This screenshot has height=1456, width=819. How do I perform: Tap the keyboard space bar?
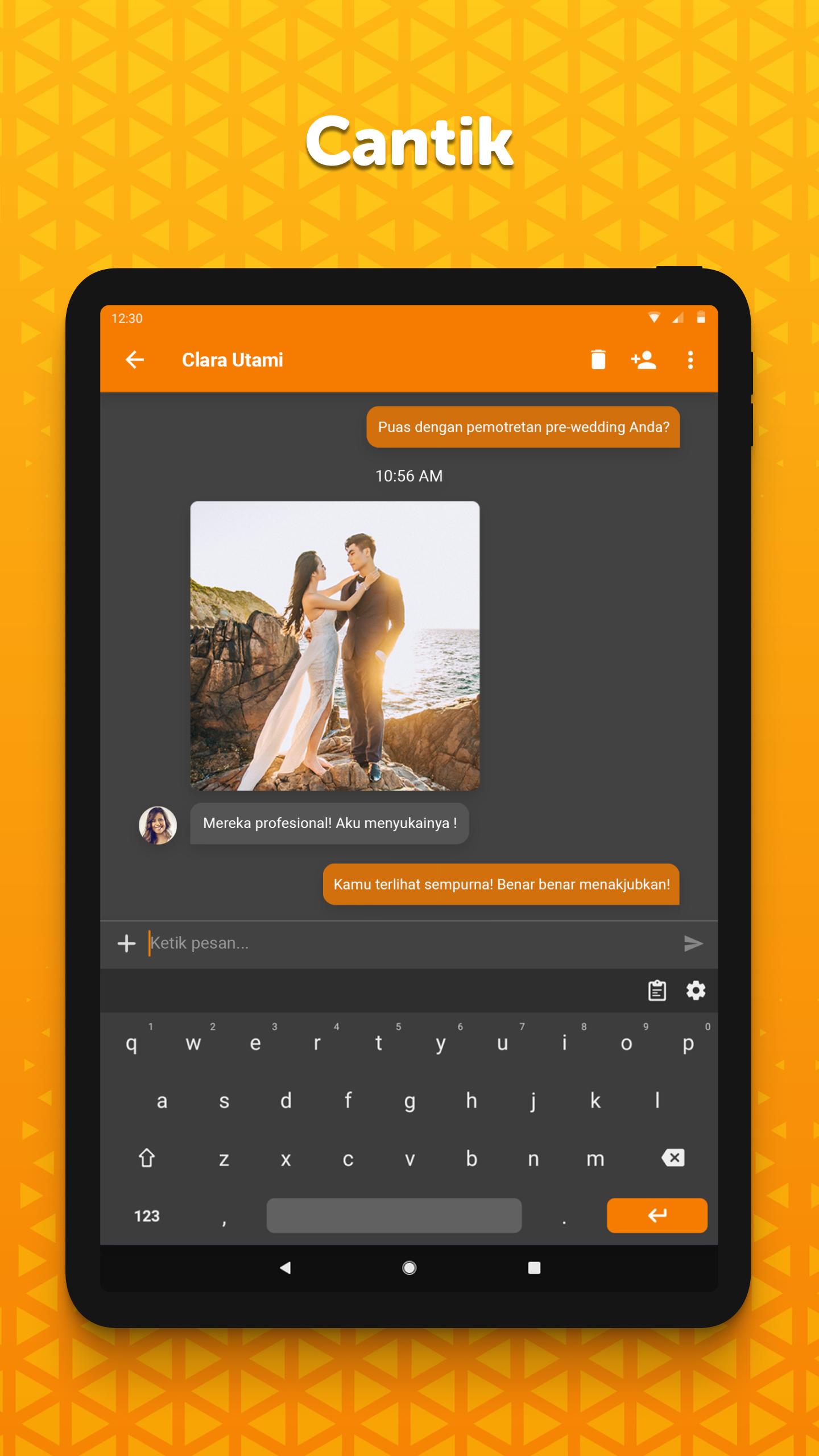(x=394, y=1216)
